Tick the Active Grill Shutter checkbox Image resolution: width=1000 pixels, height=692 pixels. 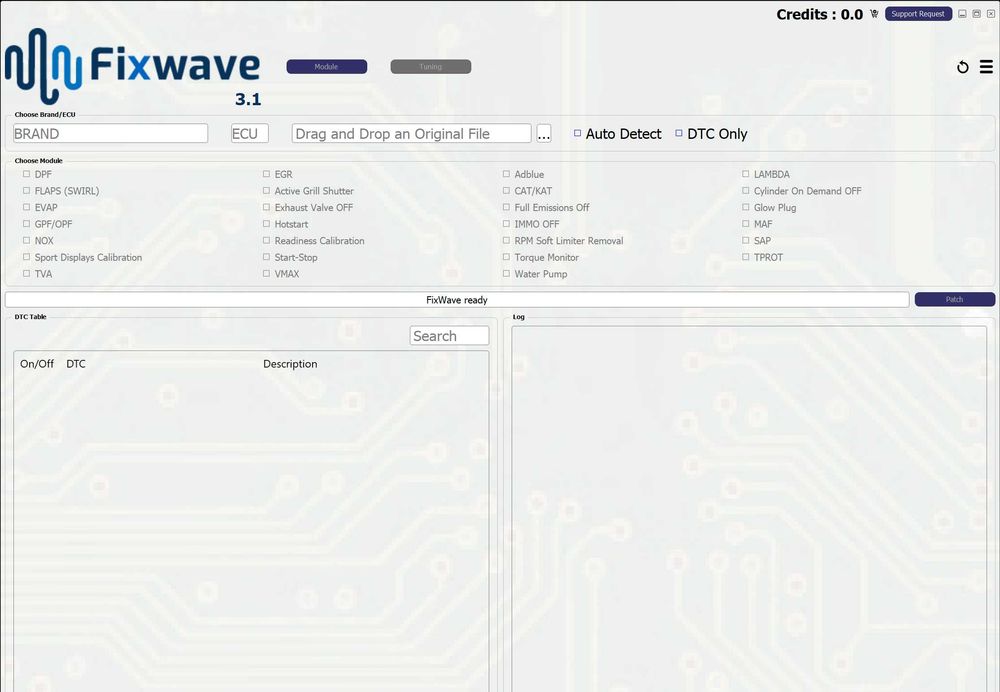(266, 190)
